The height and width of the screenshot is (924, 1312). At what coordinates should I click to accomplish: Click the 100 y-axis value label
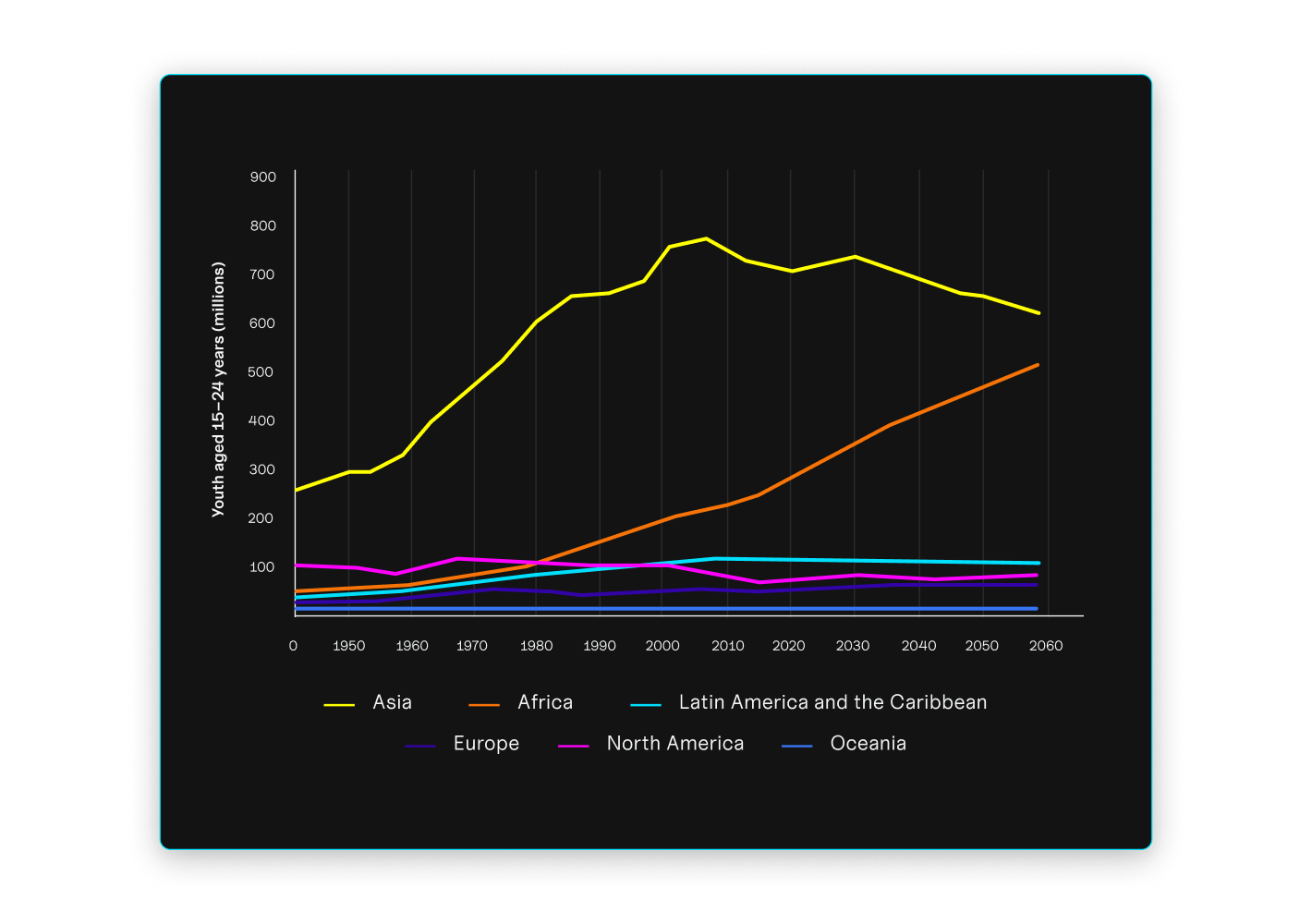262,567
